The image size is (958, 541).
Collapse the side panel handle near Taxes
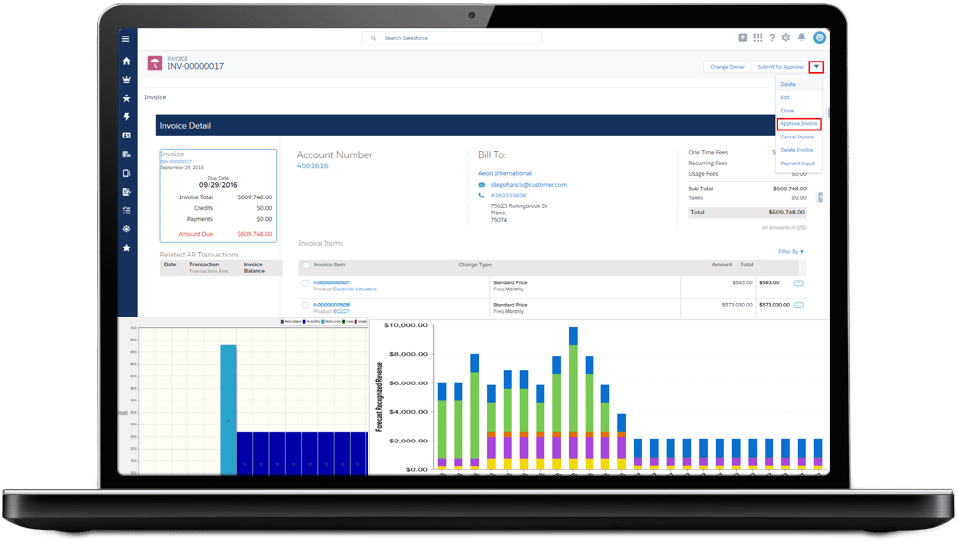(x=821, y=197)
